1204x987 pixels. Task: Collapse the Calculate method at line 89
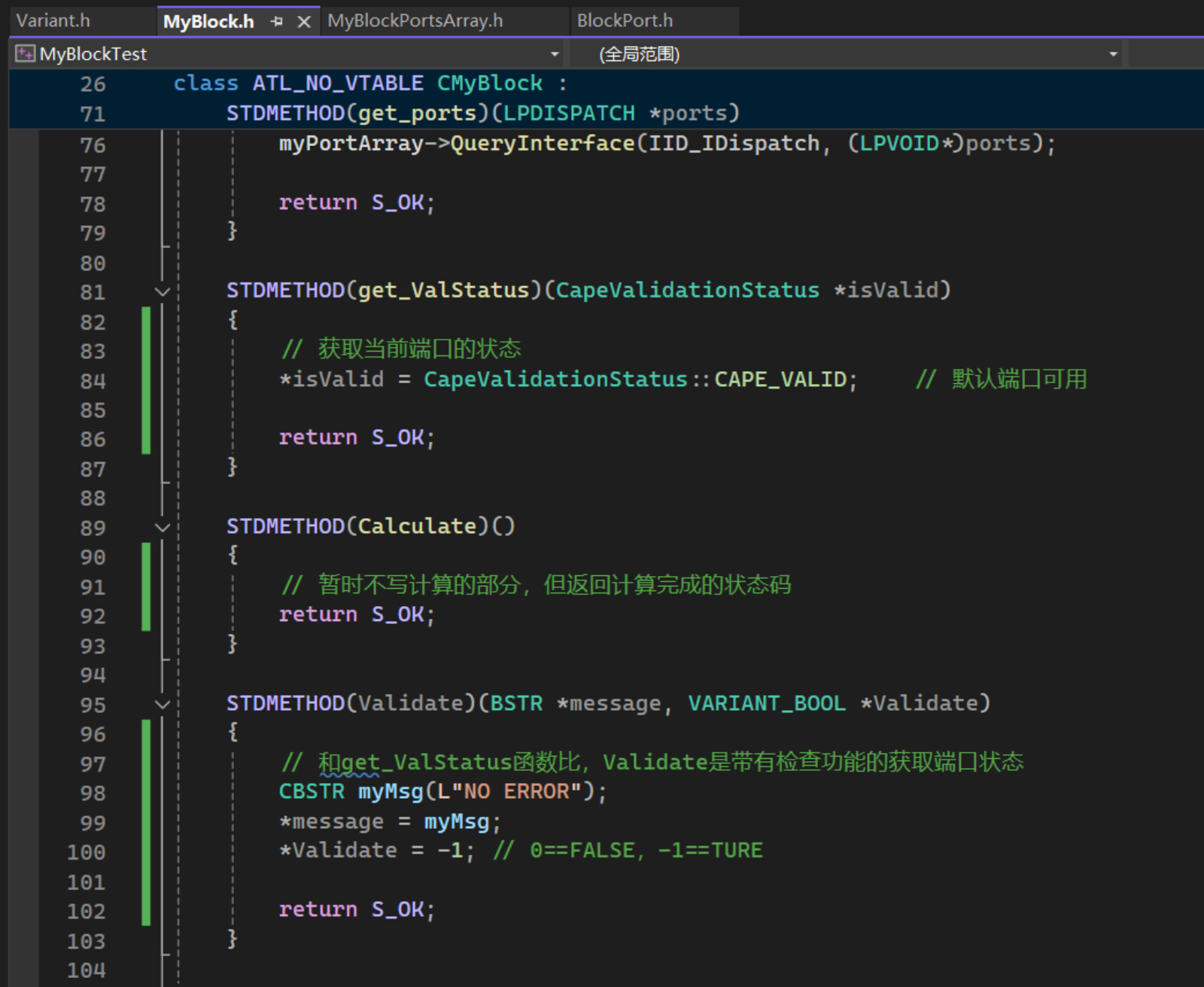tap(162, 527)
